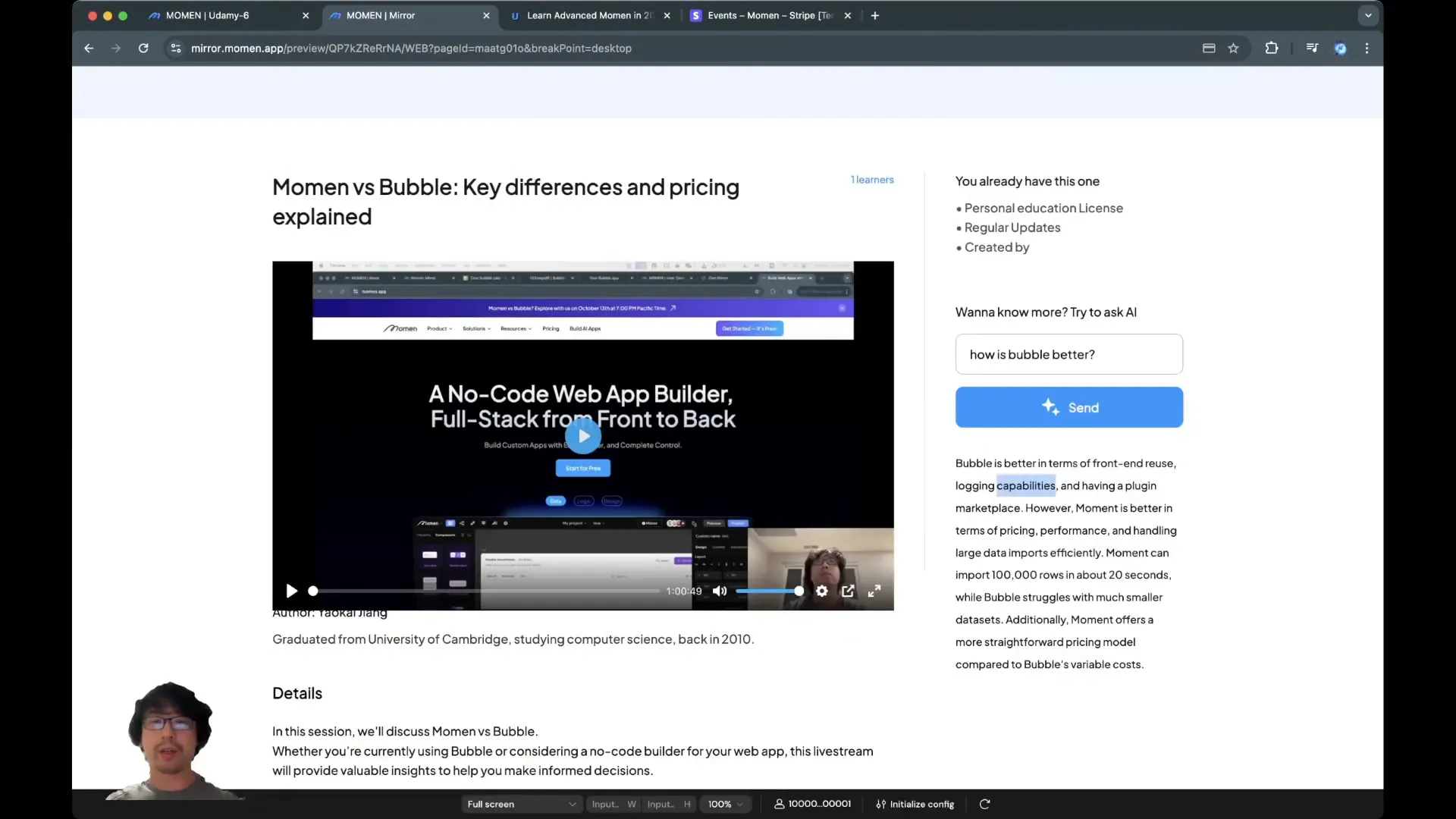Click the highlighted word 'capabilities'
The height and width of the screenshot is (819, 1456).
point(1025,485)
